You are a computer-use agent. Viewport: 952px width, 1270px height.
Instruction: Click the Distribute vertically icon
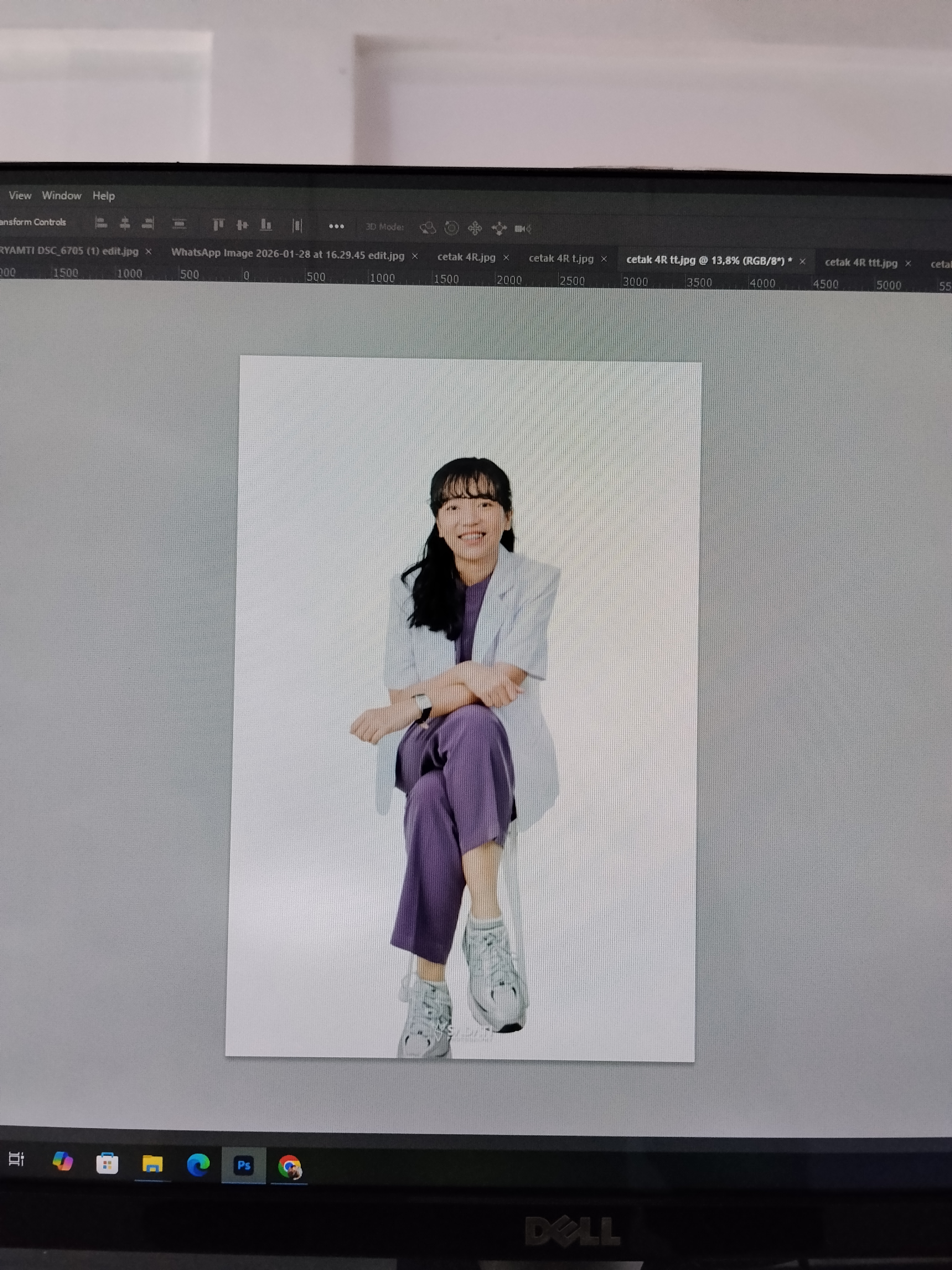[x=179, y=224]
